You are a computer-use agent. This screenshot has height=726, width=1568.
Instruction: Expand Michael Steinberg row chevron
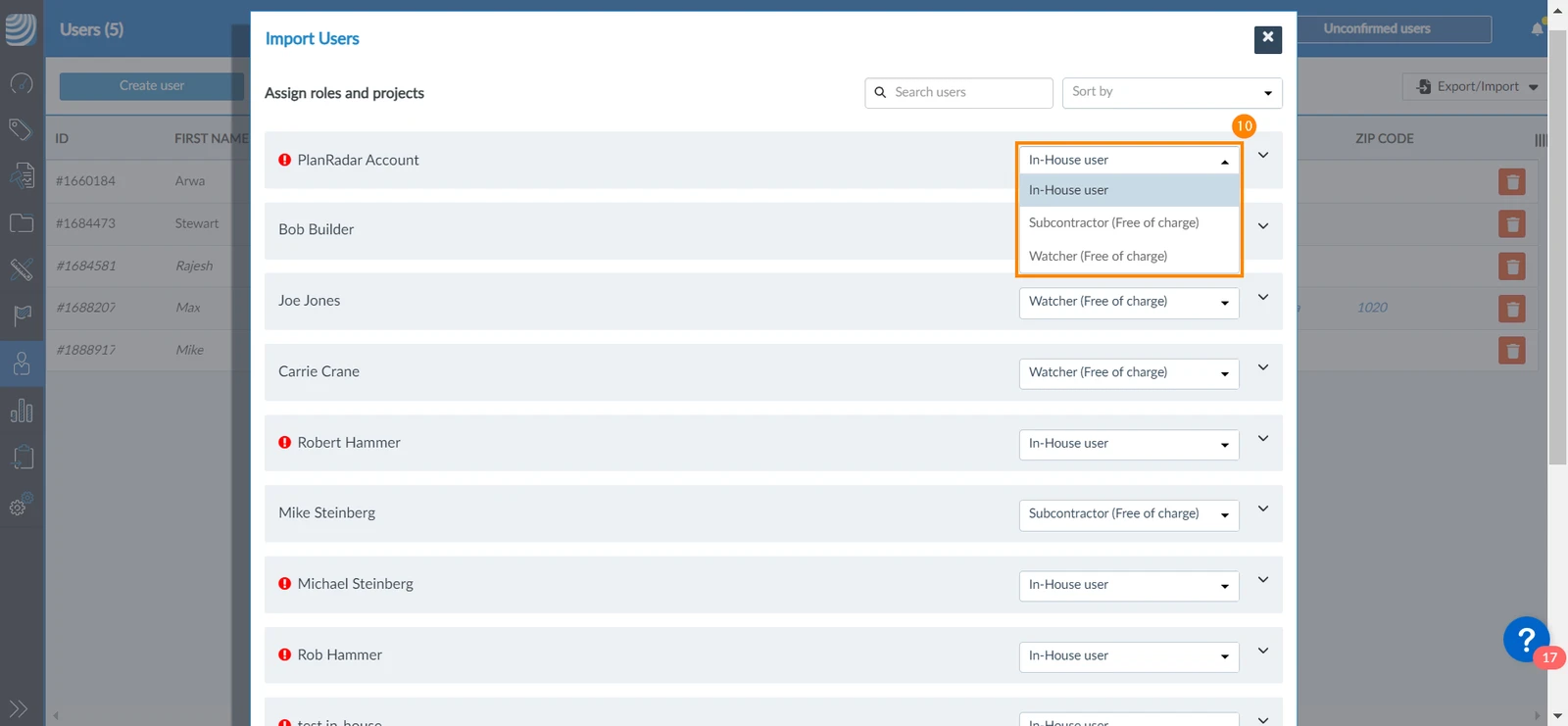[1263, 580]
